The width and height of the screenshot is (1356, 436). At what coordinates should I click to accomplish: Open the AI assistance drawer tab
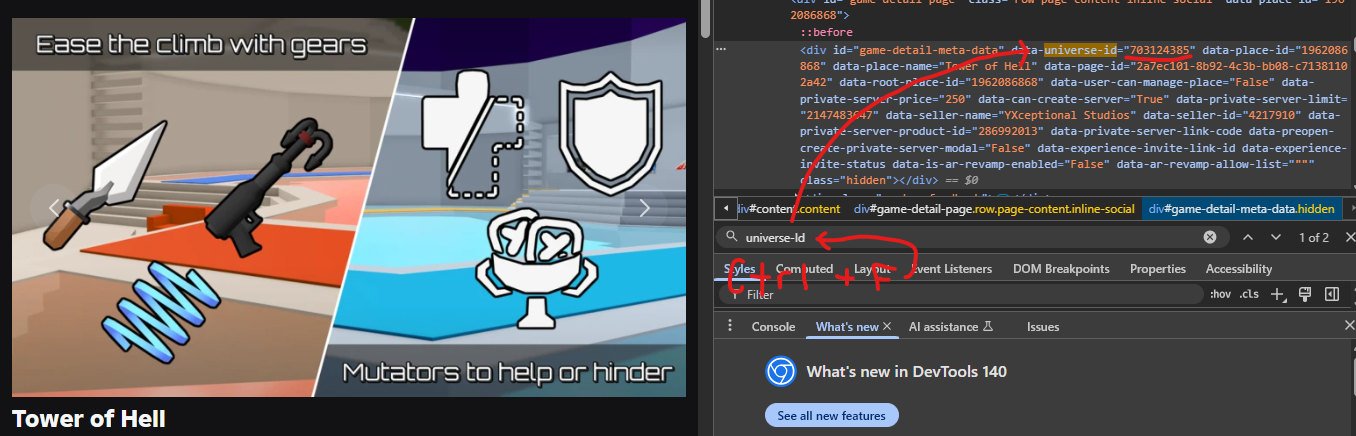[951, 327]
